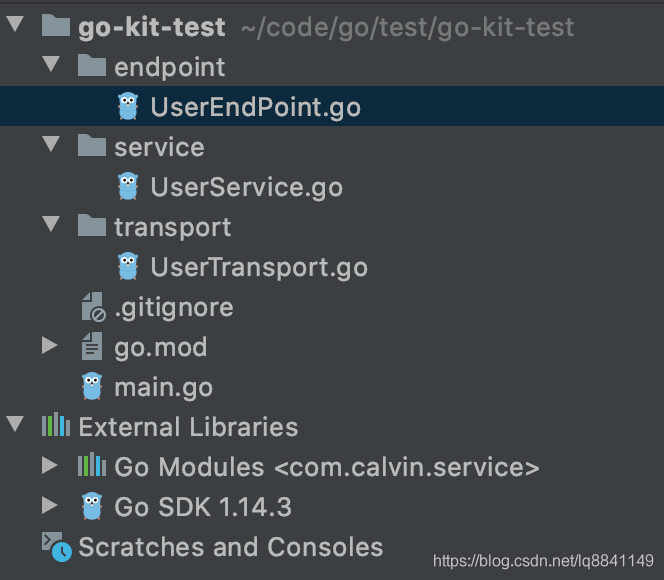Click the Go Modules library icon
This screenshot has height=580, width=664.
[x=92, y=467]
